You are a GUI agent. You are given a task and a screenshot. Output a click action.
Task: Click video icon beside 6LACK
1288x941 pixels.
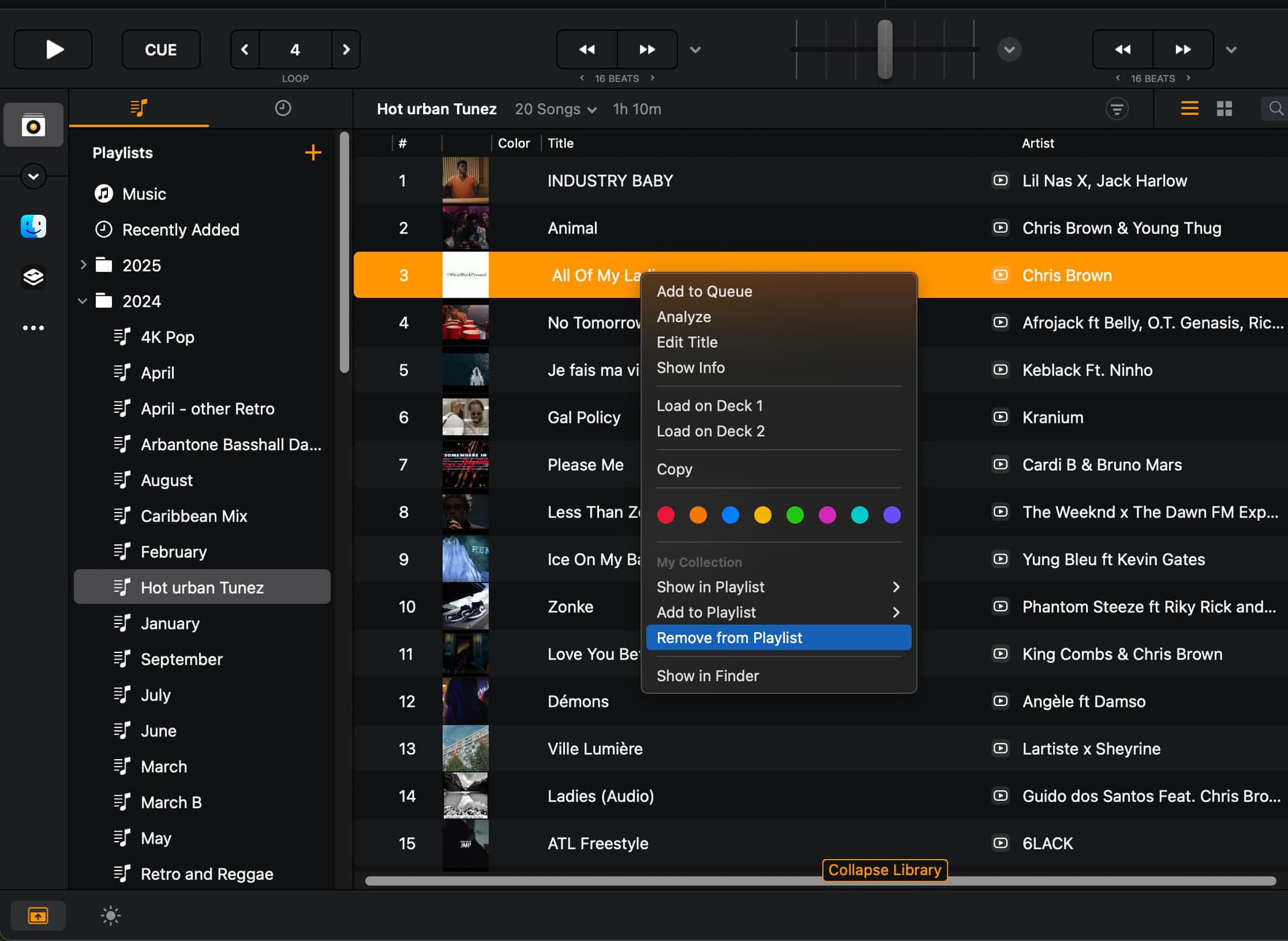coord(1000,843)
